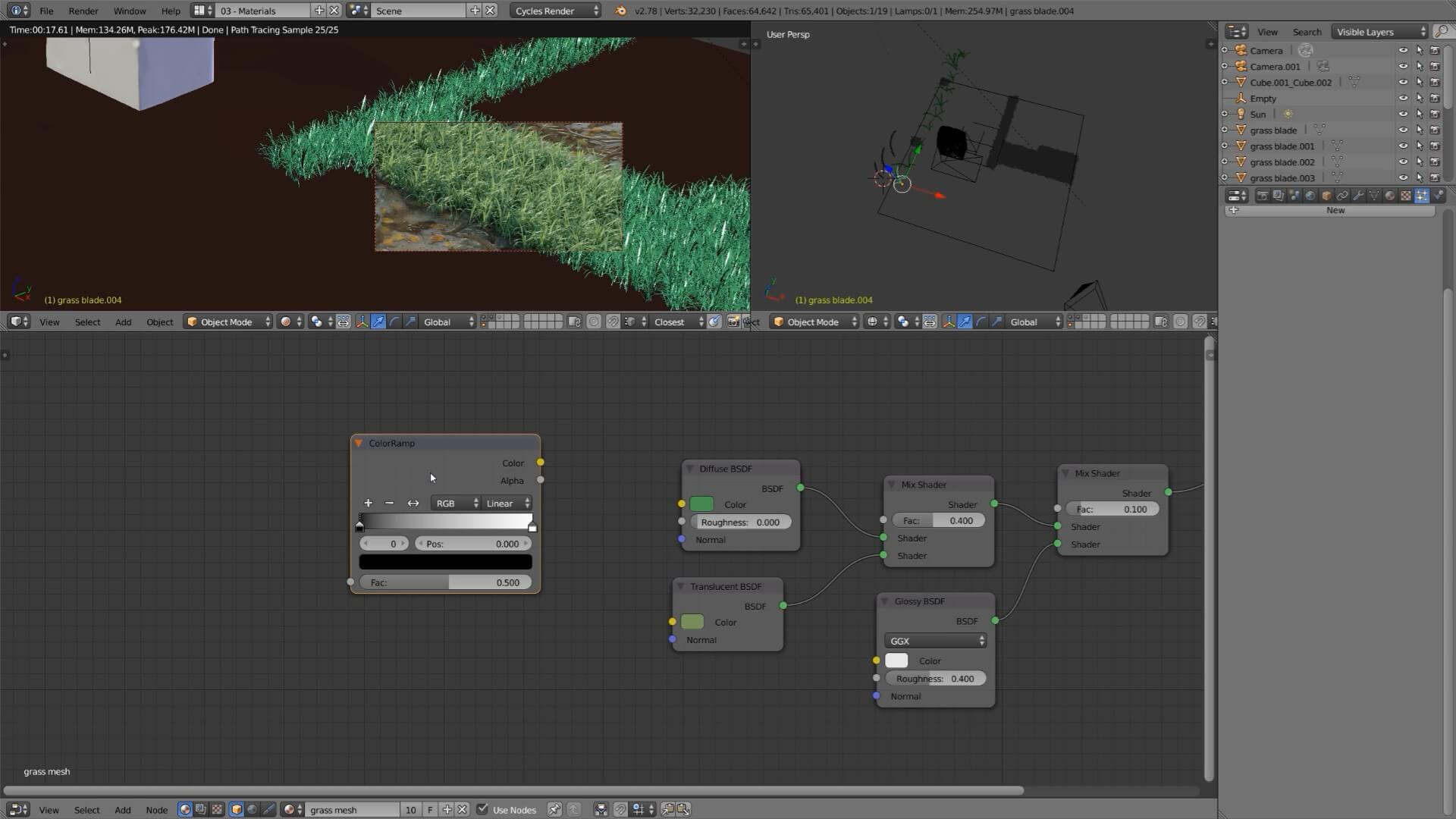
Task: Click the Render camera properties tab
Action: coord(1263,196)
